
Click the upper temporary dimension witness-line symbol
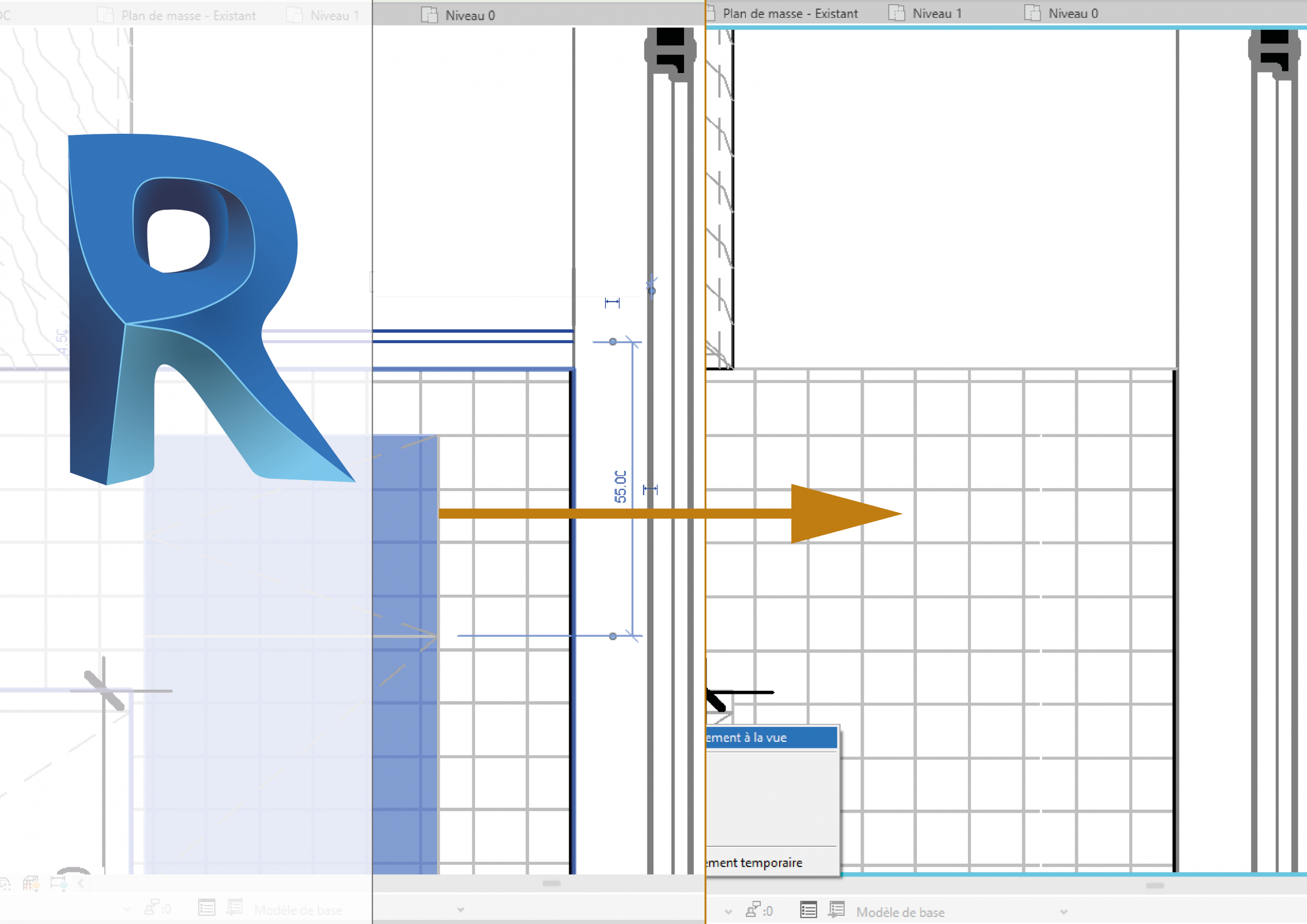(612, 303)
